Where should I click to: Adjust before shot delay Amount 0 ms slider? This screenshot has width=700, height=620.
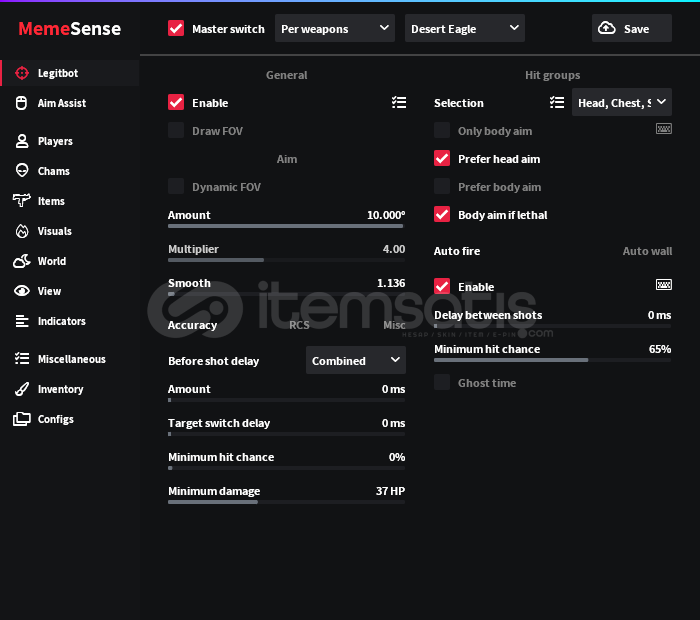[x=286, y=400]
